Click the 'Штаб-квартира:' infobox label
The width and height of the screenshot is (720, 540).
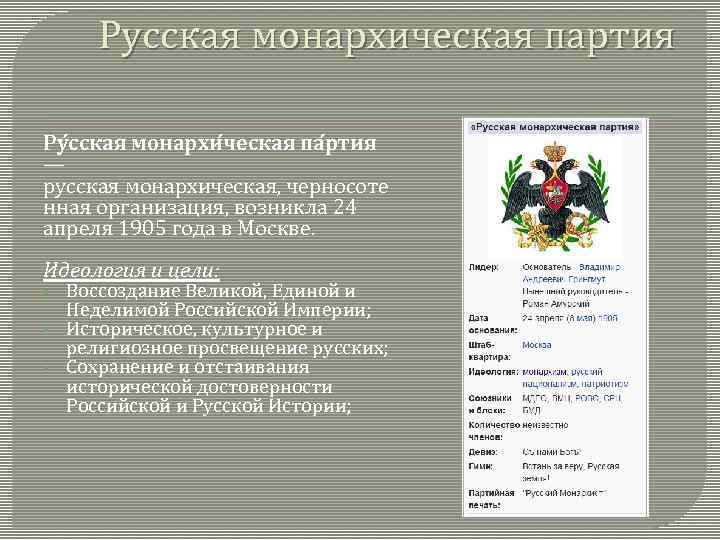pyautogui.click(x=489, y=350)
